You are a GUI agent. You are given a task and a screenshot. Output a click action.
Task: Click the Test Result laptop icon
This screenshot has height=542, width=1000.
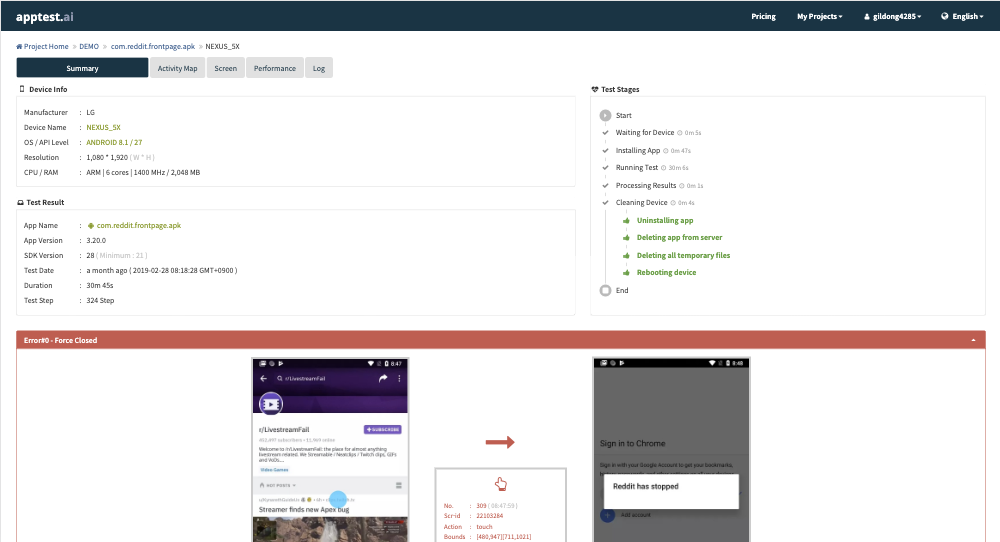20,203
